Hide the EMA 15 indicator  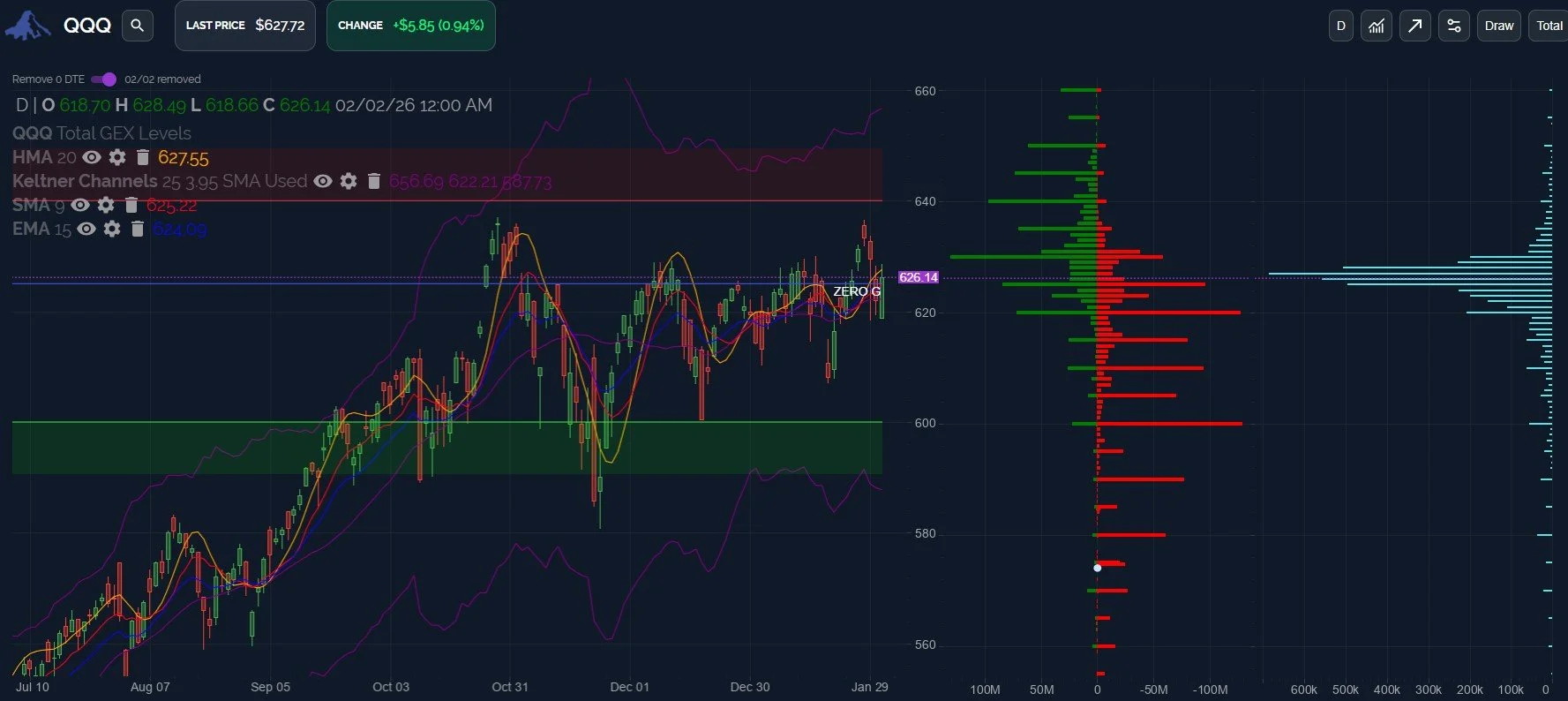point(86,229)
